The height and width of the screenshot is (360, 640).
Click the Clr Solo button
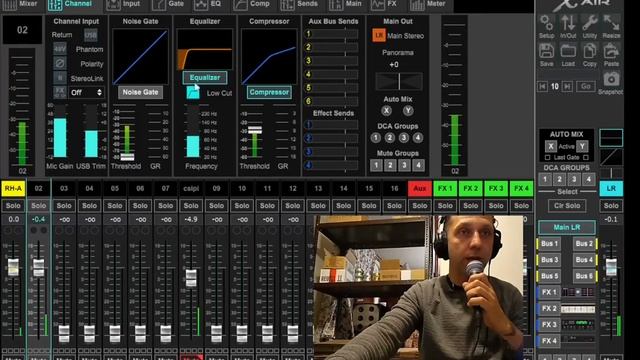click(567, 206)
